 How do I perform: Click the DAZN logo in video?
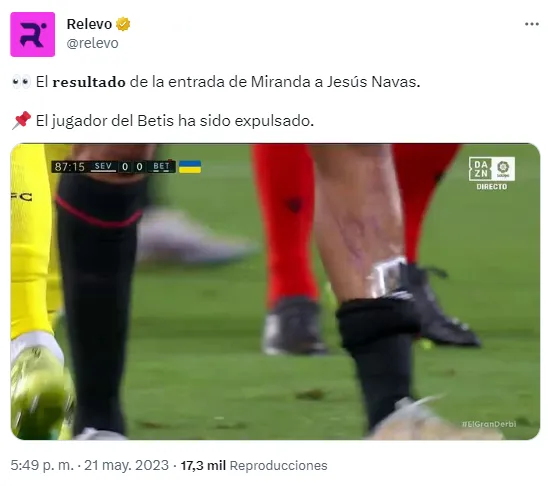tap(480, 169)
